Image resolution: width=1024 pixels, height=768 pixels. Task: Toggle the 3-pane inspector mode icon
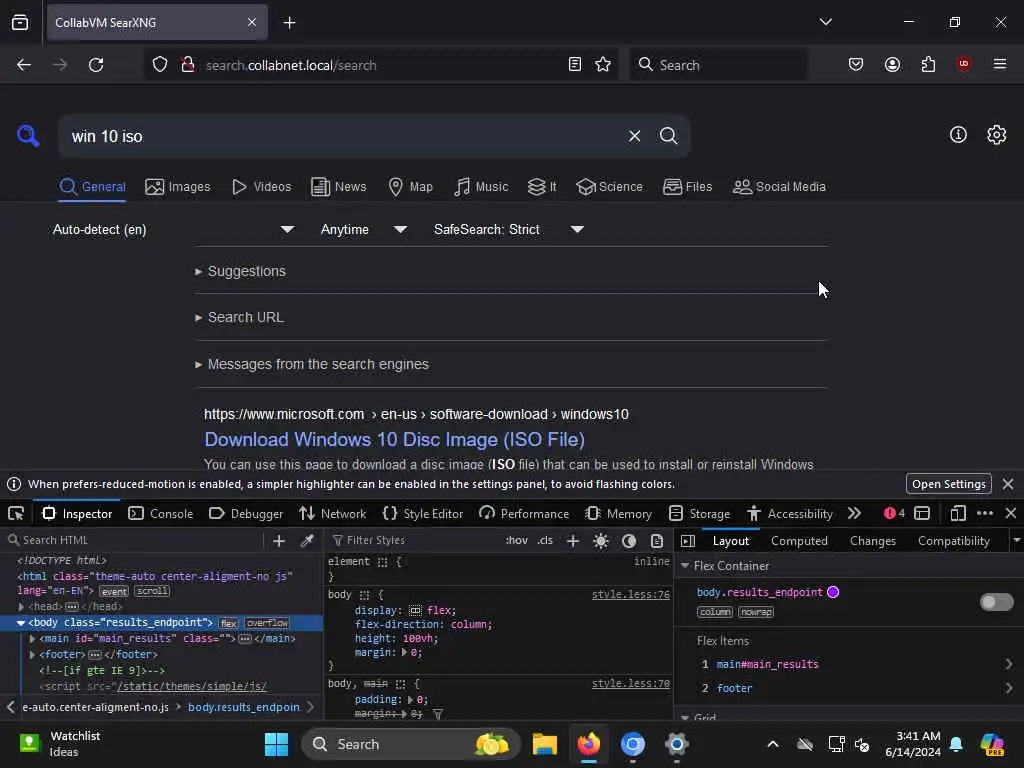pos(688,541)
